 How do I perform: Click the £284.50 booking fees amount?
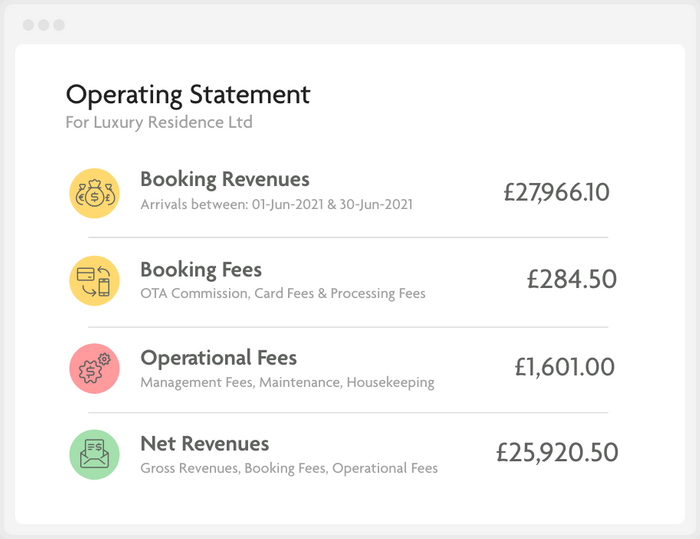[571, 279]
